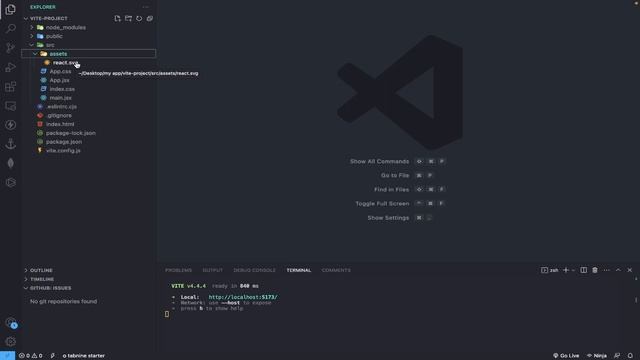Image resolution: width=640 pixels, height=360 pixels.
Task: Click the debug lightning status bar icon
Action: coord(53,356)
